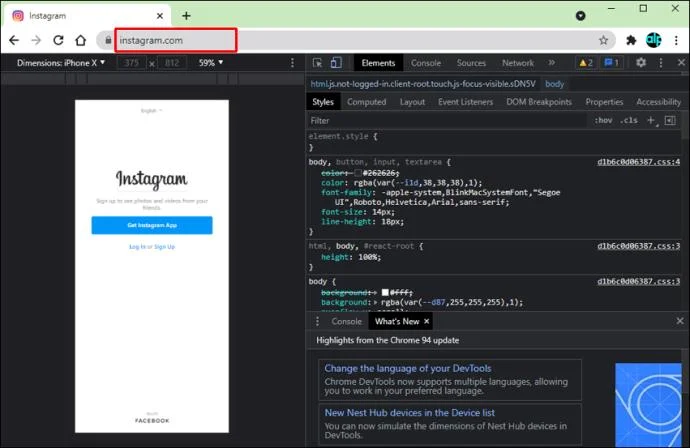Open device toolbar more options

point(292,63)
